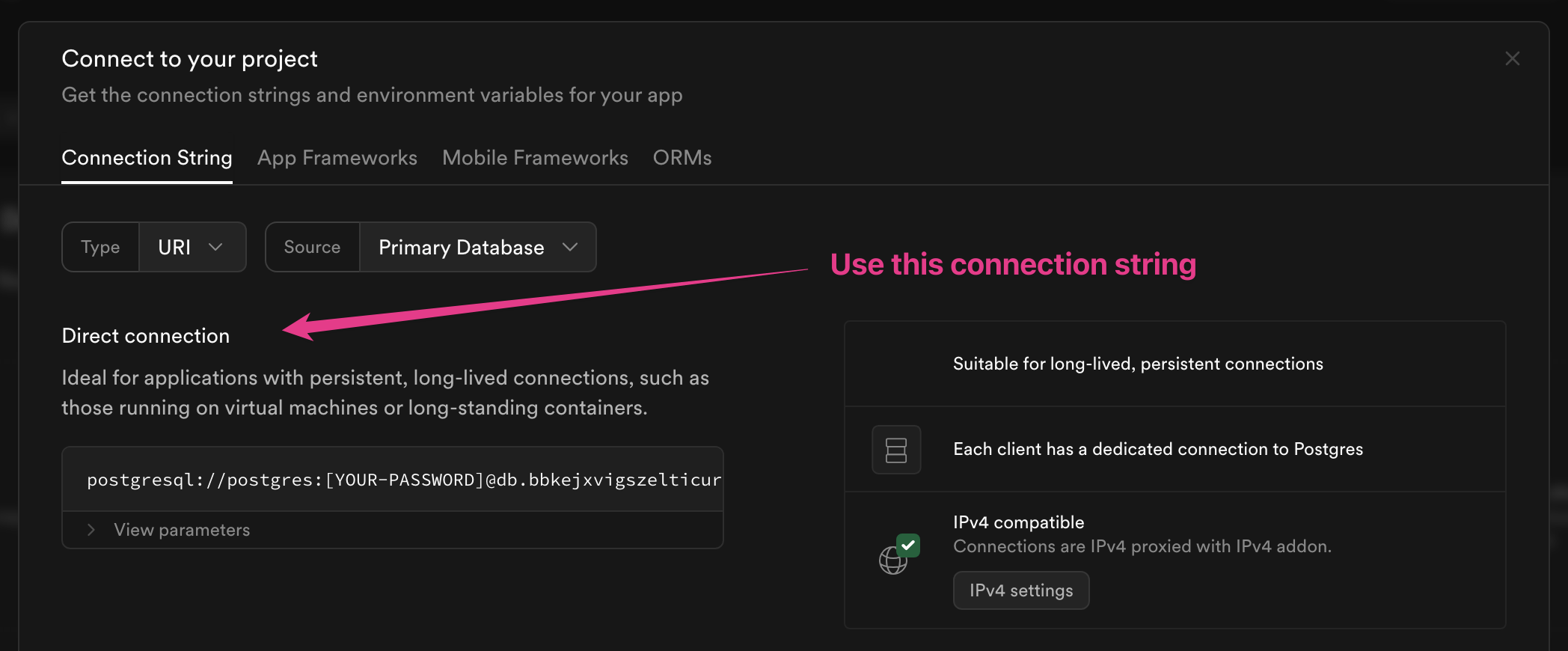This screenshot has width=1568, height=651.
Task: Open the Mobile Frameworks tab
Action: coord(535,158)
